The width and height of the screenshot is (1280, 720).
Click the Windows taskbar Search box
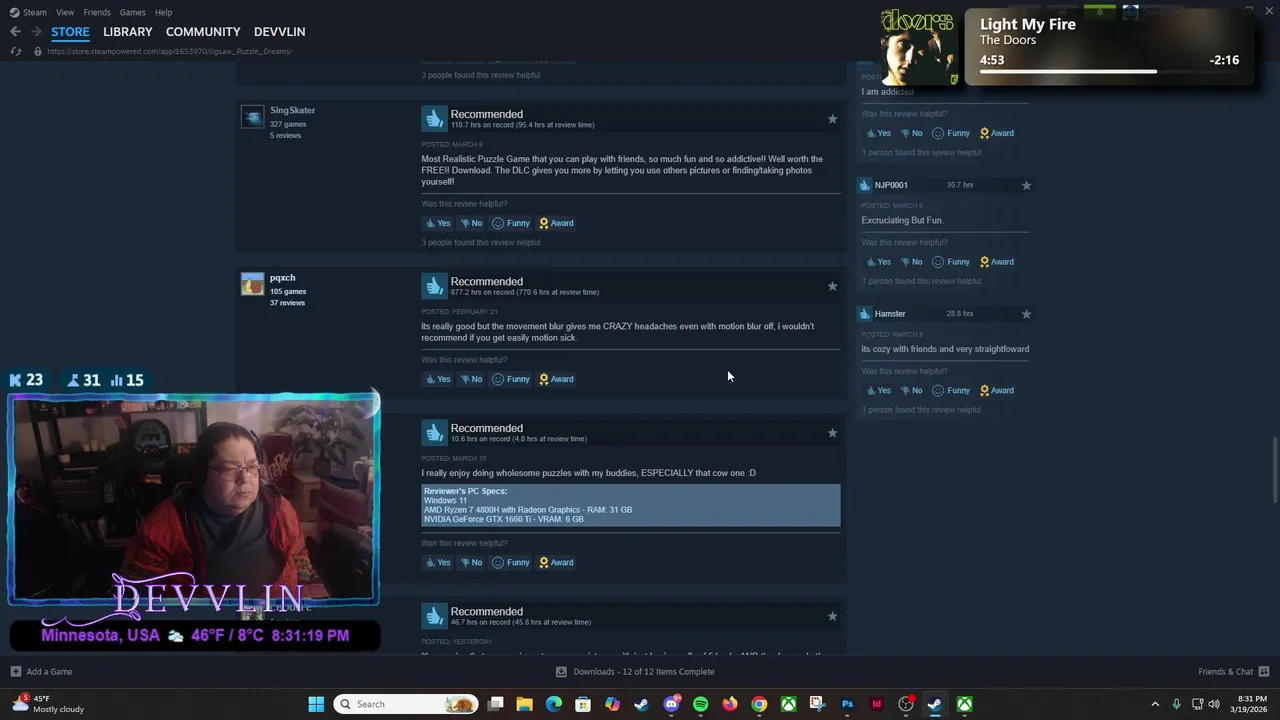[x=407, y=704]
